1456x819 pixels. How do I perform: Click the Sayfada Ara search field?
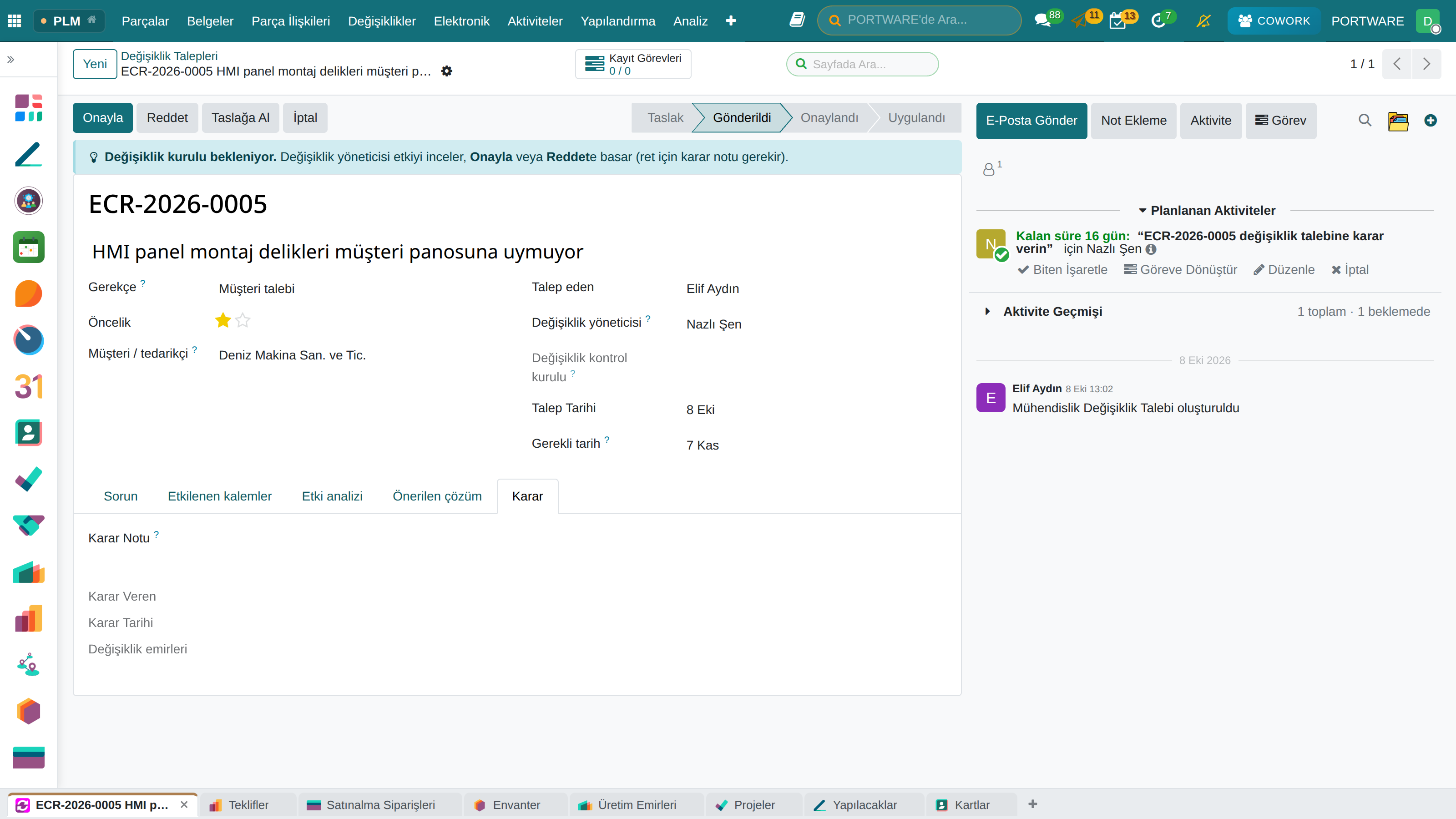(x=863, y=64)
